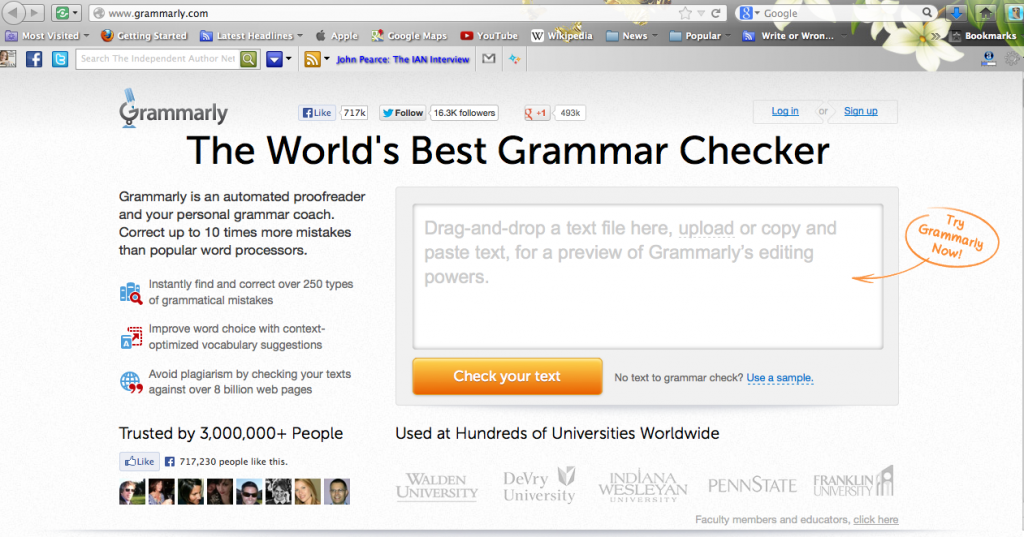Expand the Latest Headlines feed menu
The width and height of the screenshot is (1024, 537).
click(251, 36)
